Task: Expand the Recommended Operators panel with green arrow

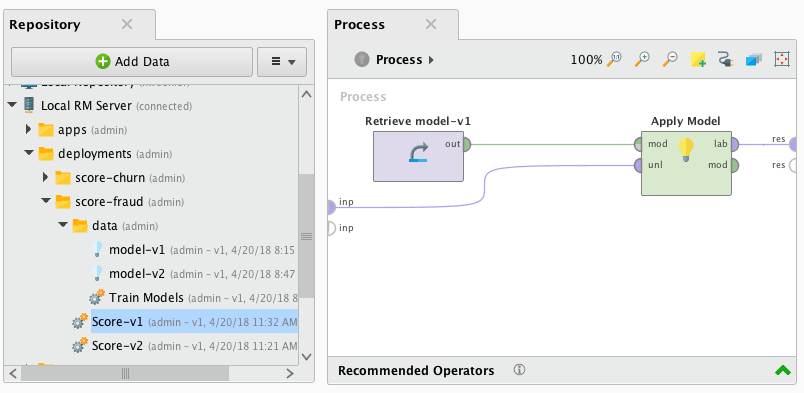Action: [782, 370]
